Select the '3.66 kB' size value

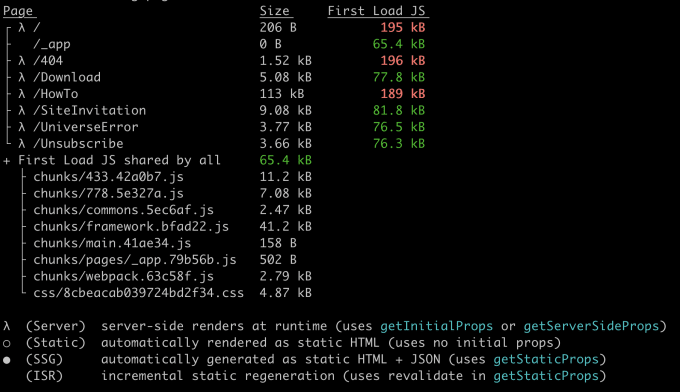pos(286,144)
